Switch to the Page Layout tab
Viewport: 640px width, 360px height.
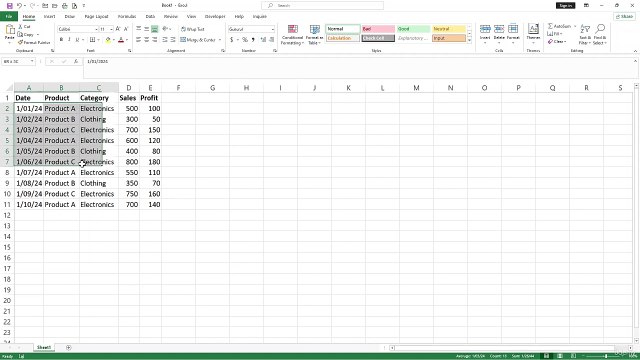(x=96, y=16)
